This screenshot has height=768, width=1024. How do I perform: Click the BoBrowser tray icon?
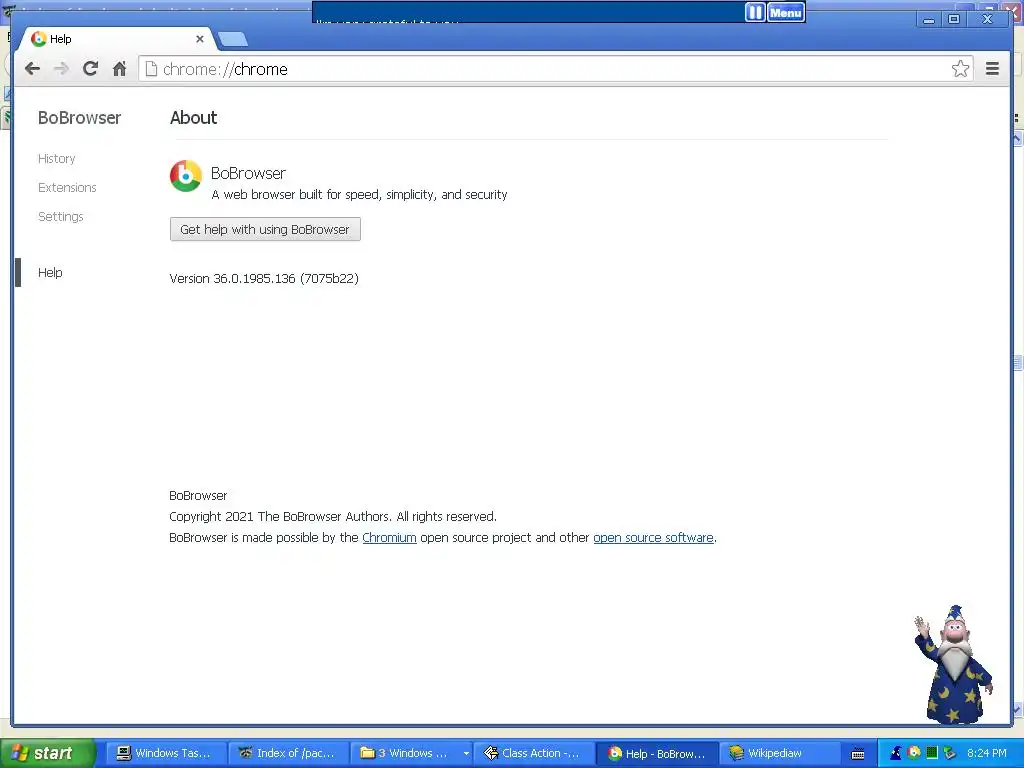(x=914, y=752)
